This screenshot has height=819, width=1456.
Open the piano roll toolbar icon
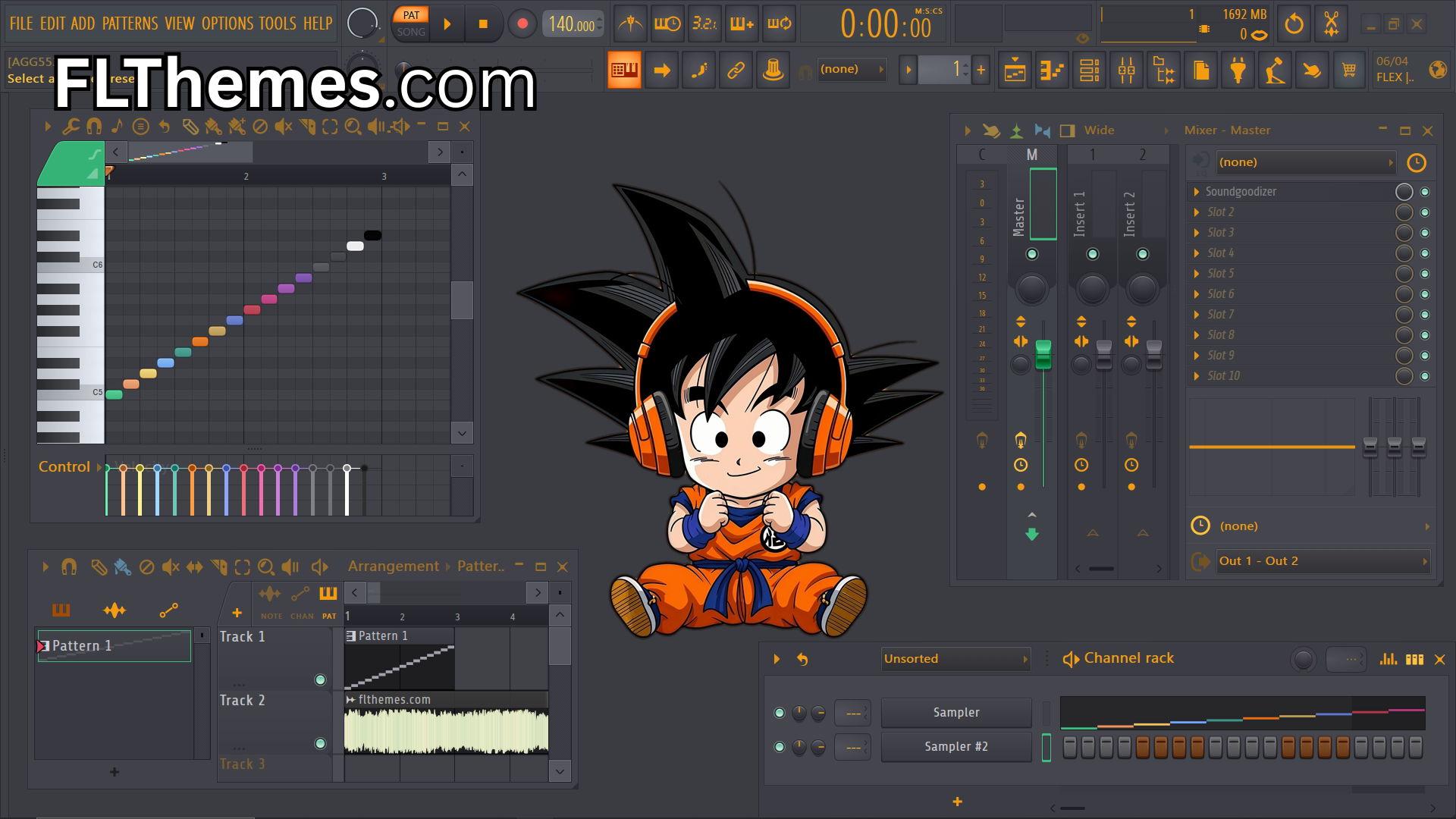1052,71
